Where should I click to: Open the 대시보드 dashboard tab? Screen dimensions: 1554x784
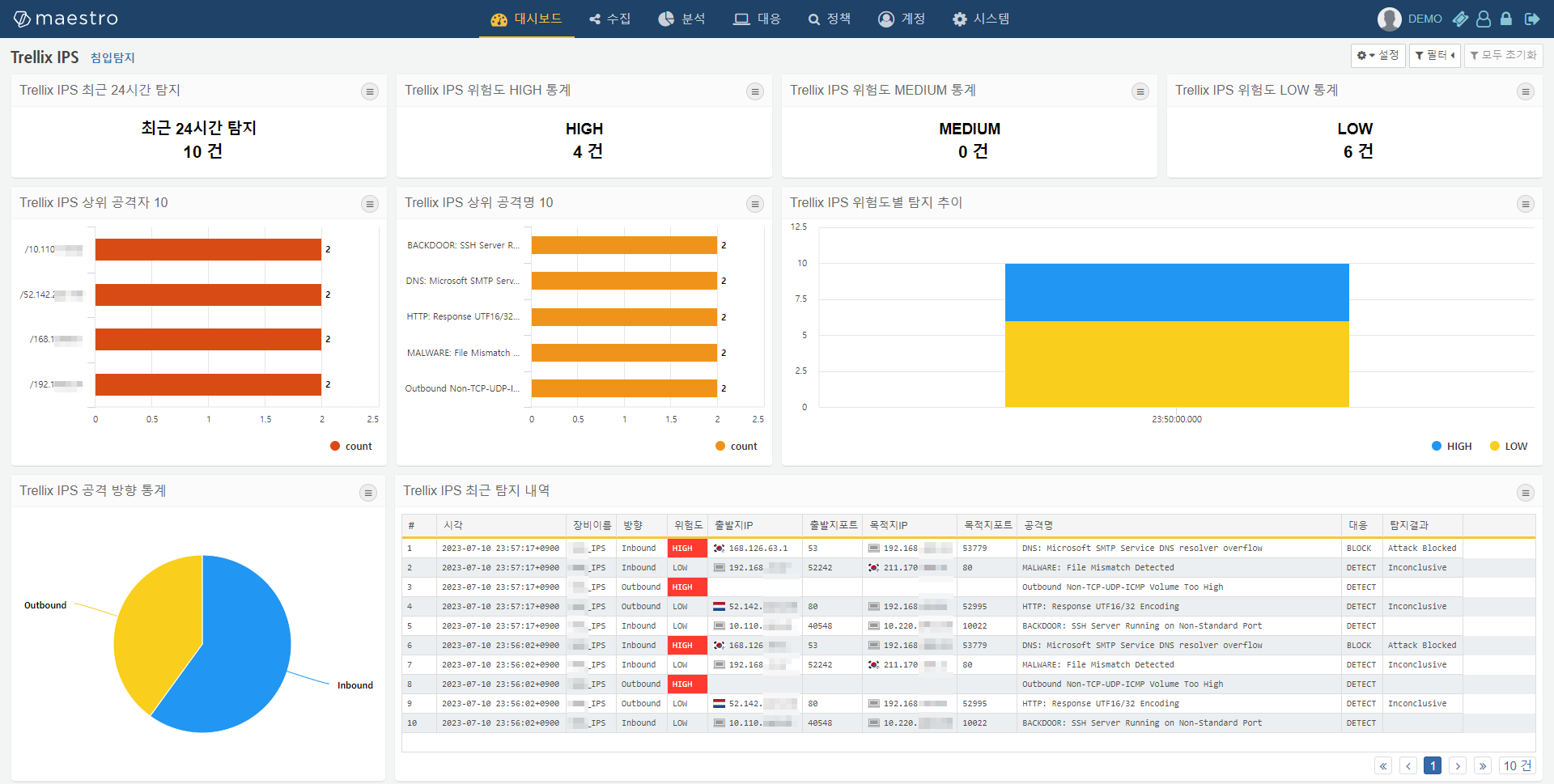point(526,19)
